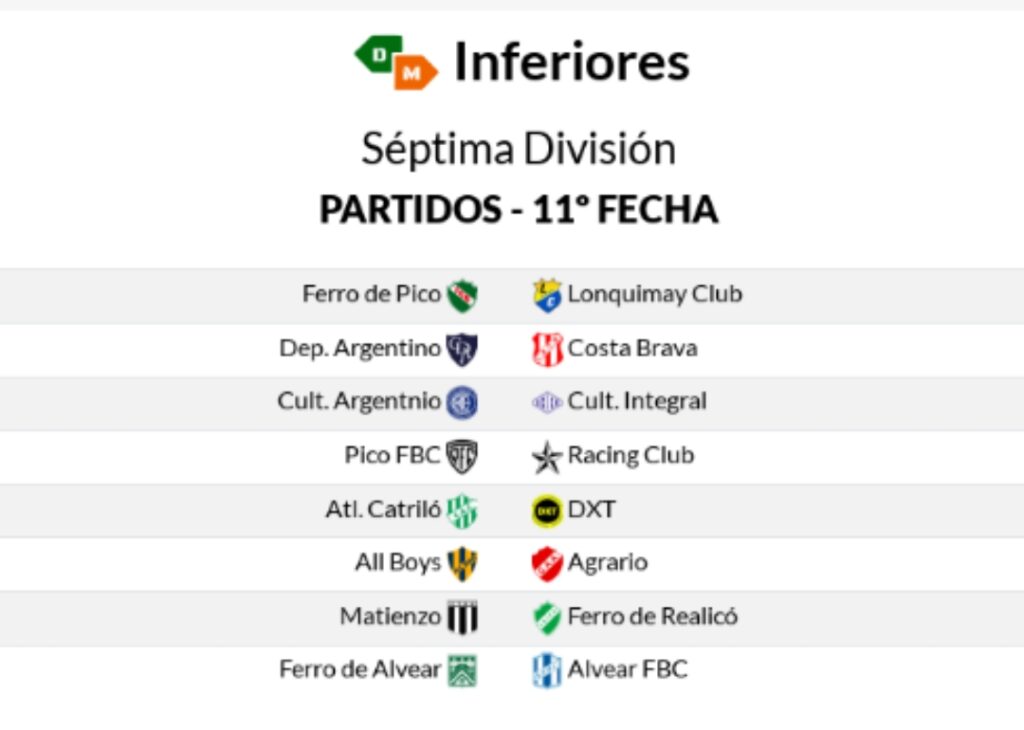Click the Ferro de Pico crest
Image resolution: width=1024 pixels, height=730 pixels.
462,295
